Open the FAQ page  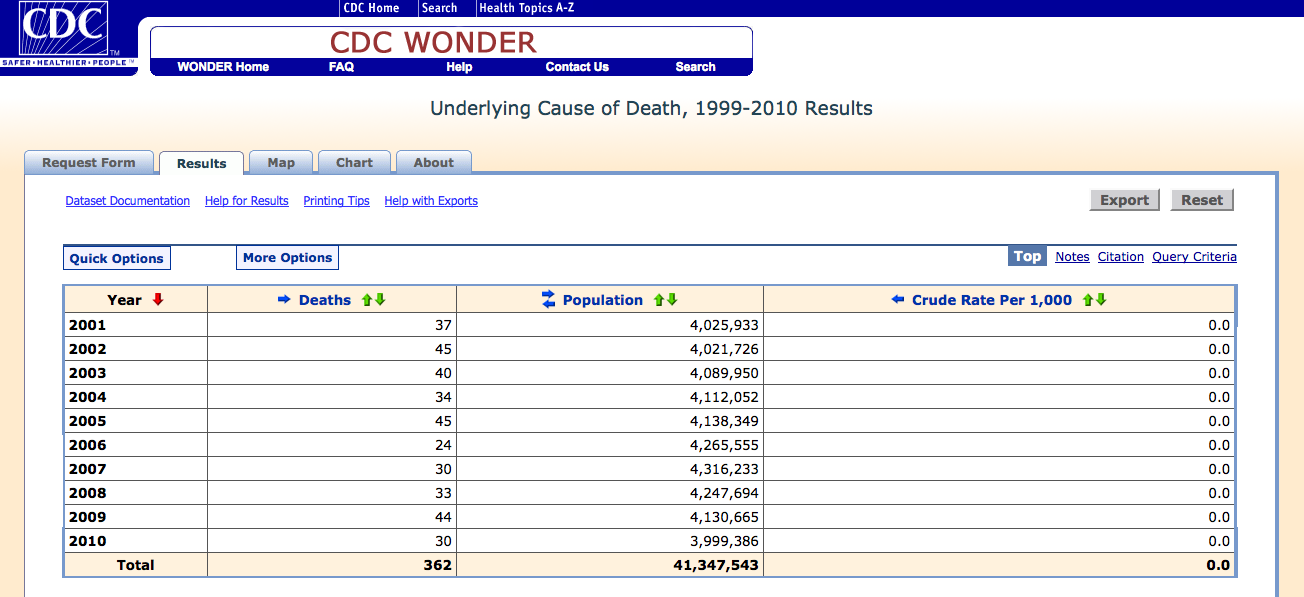[341, 67]
